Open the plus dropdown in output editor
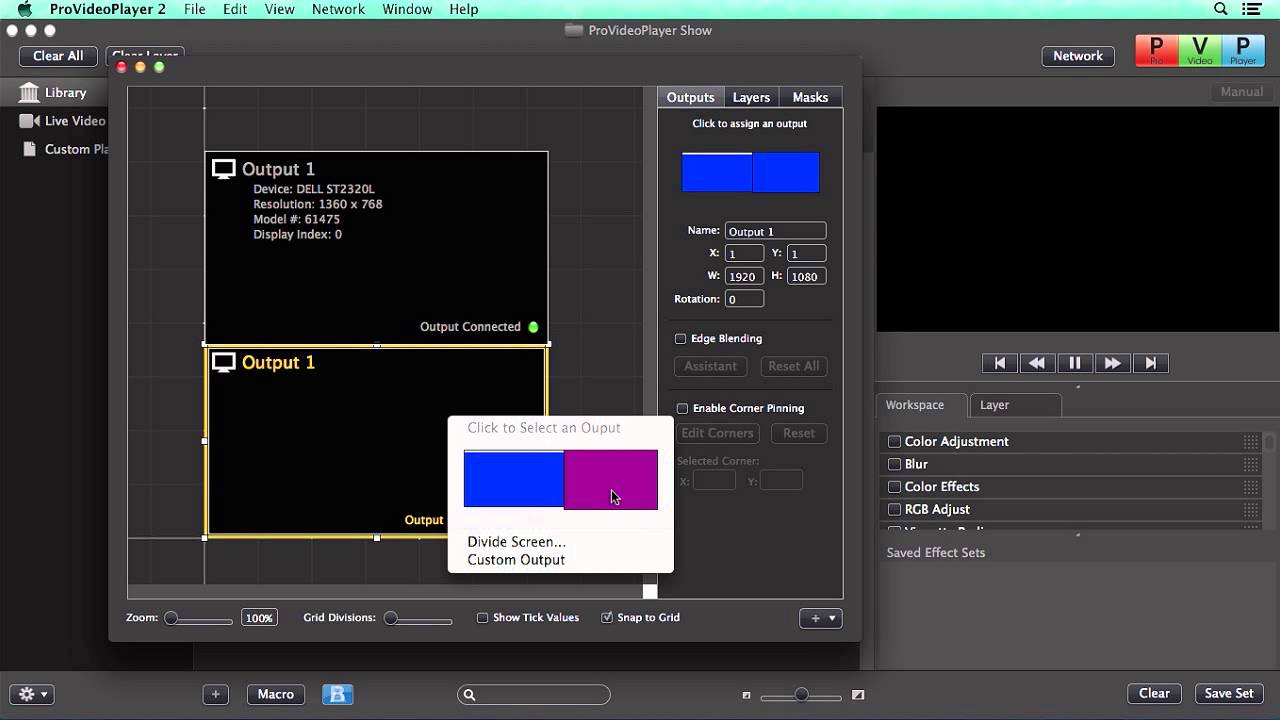Image resolution: width=1280 pixels, height=720 pixels. [821, 618]
